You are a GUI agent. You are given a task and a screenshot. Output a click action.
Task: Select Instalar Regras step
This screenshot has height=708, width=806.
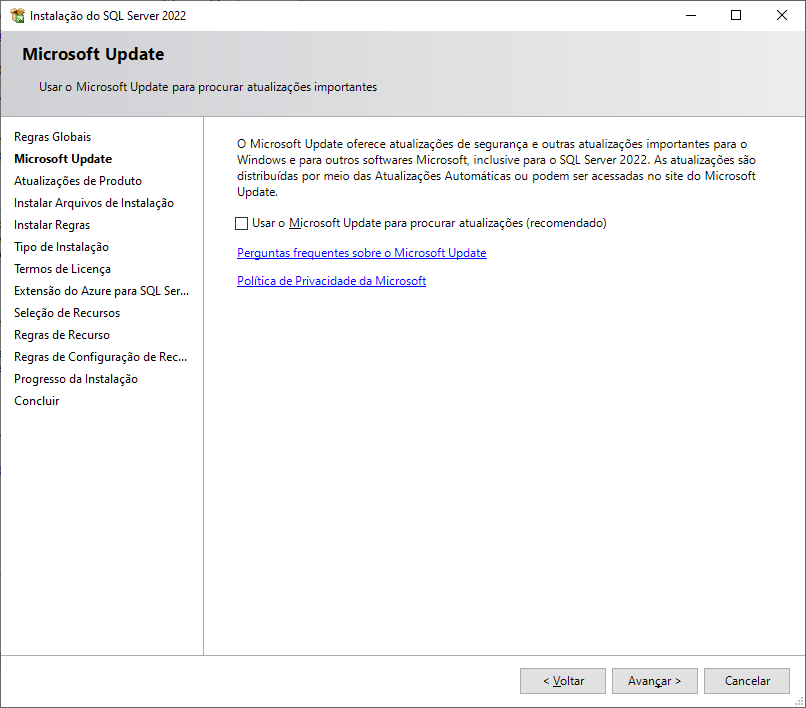point(52,225)
